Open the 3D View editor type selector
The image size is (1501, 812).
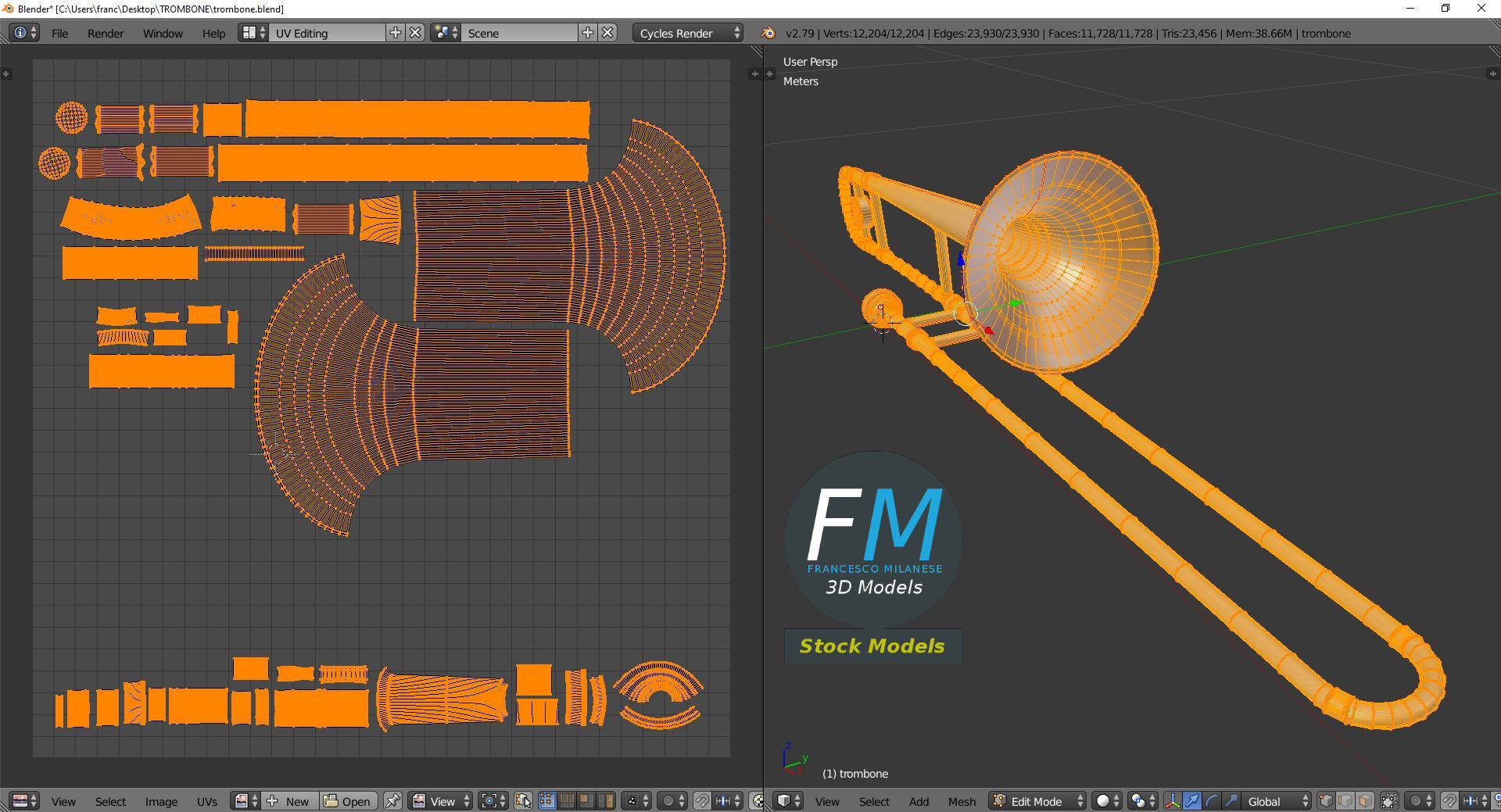788,801
